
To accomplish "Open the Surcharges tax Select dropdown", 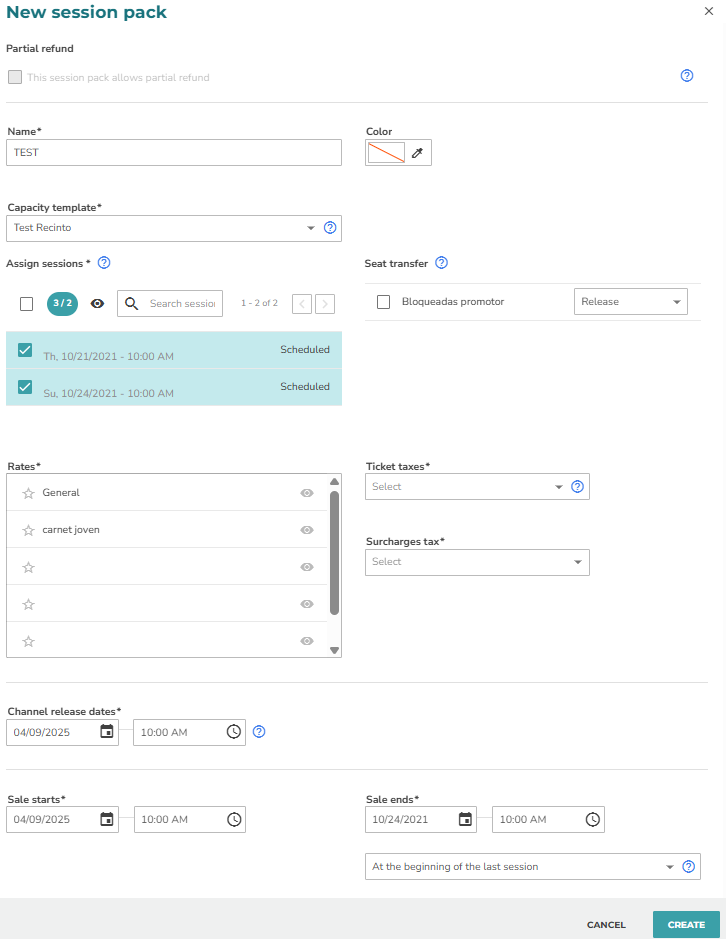I will [477, 562].
